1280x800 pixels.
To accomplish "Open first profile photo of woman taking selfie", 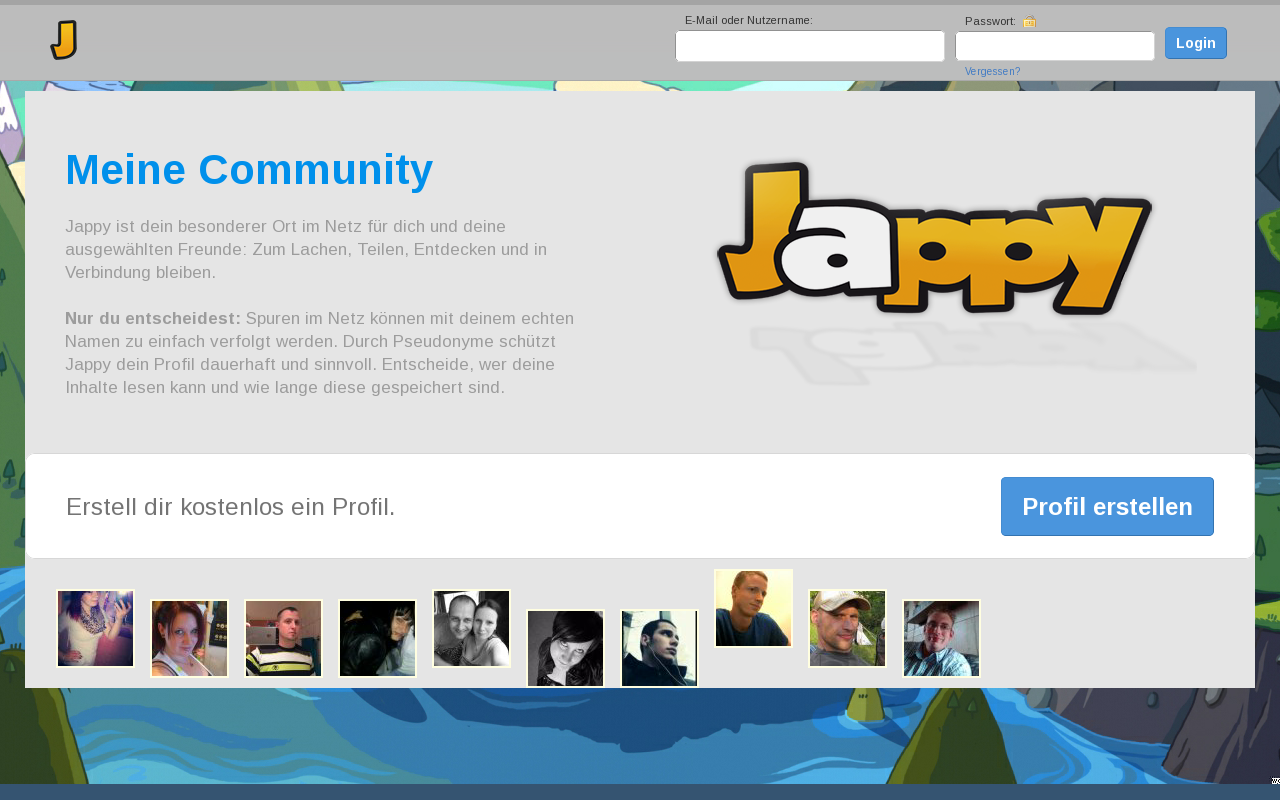I will pyautogui.click(x=96, y=628).
